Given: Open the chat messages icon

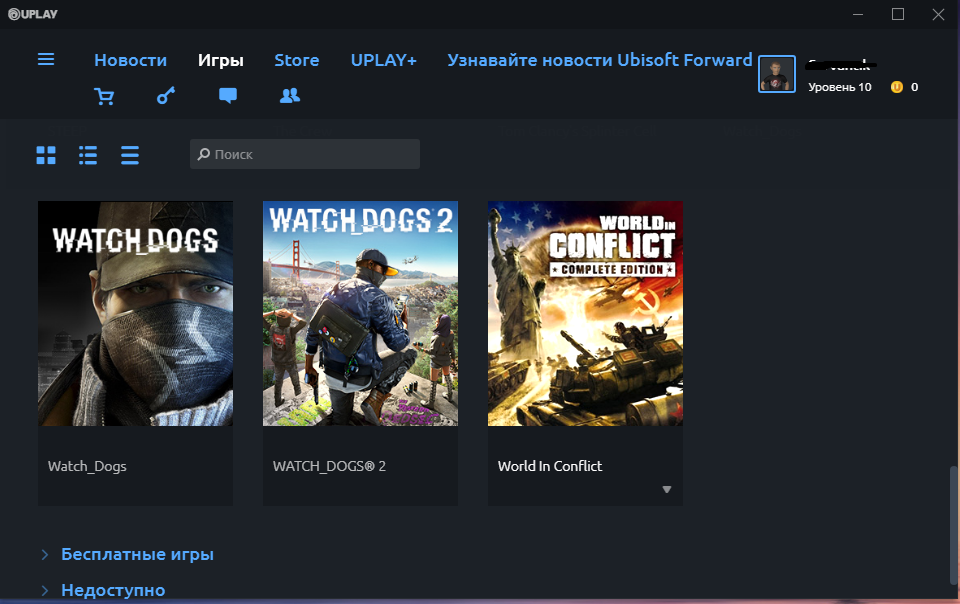Looking at the screenshot, I should 228,95.
